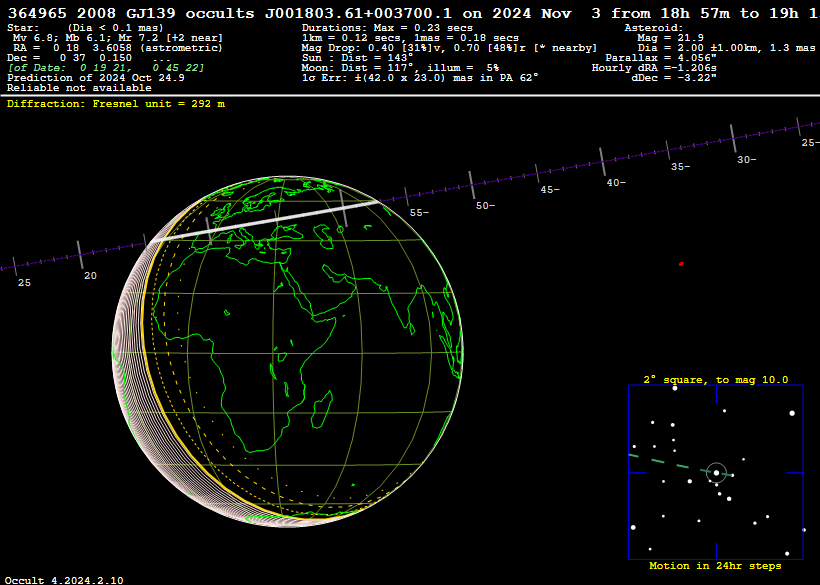Select the "RA = 0 18 3.6058 (astrometric)" line

(x=118, y=48)
